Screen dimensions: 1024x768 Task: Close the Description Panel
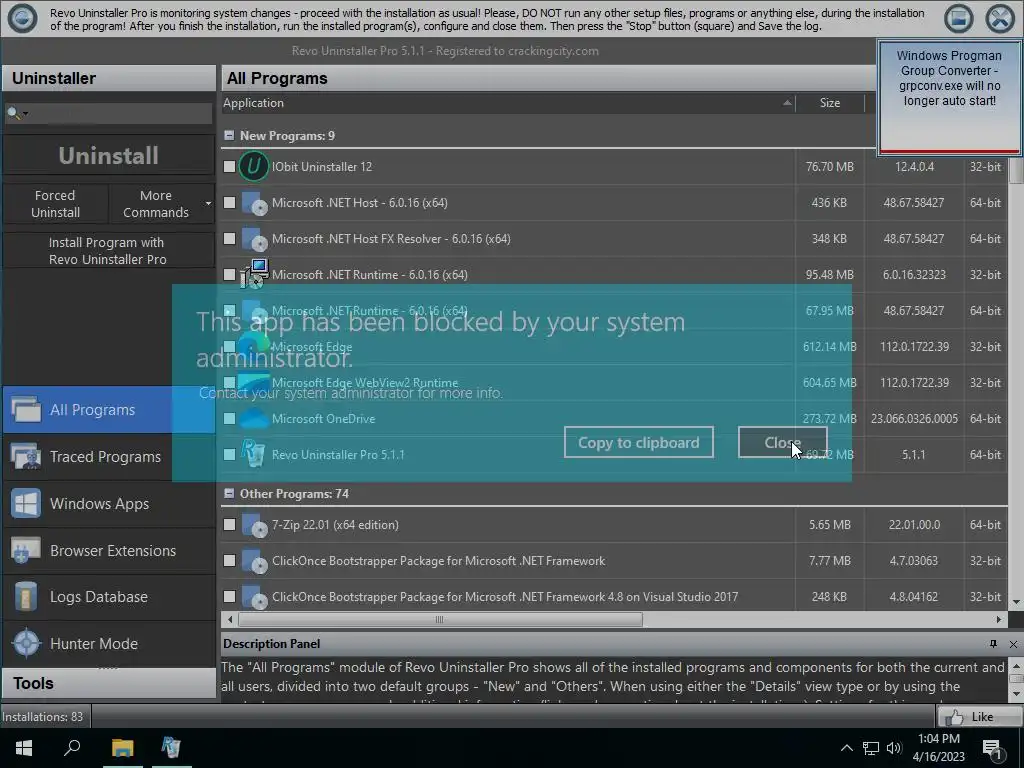point(1013,644)
